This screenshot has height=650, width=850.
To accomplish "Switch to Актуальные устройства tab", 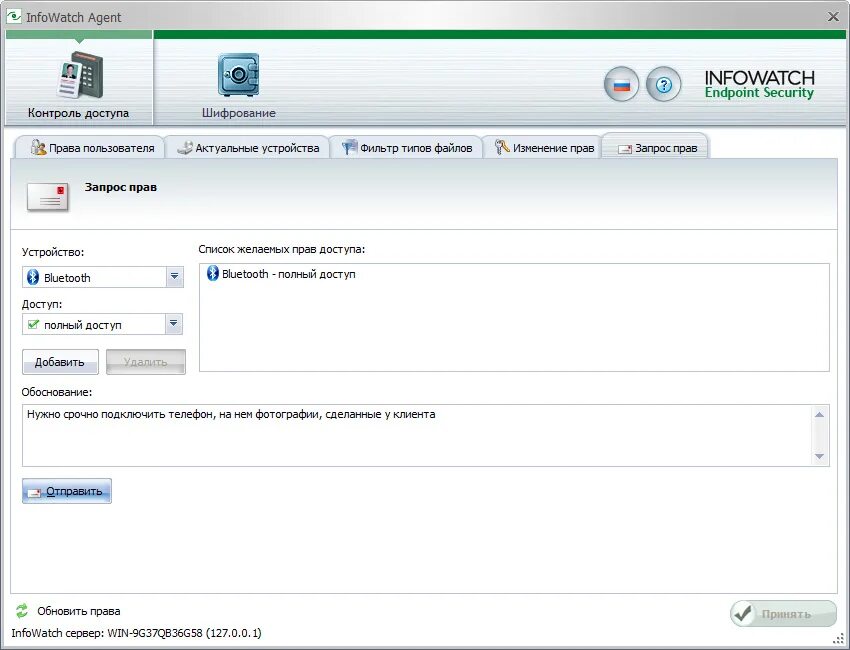I will (247, 147).
